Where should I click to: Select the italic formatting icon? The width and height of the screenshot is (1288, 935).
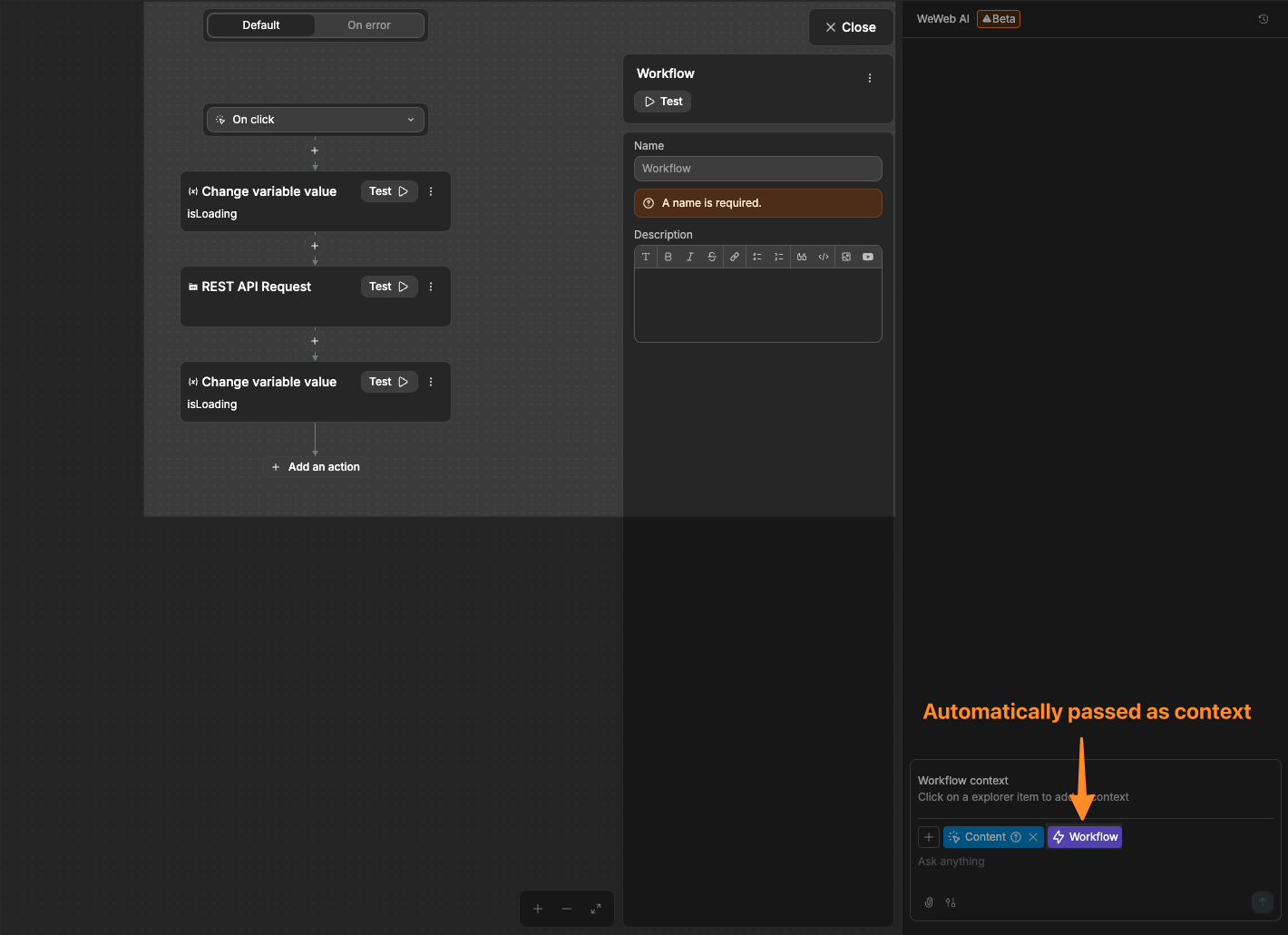(x=690, y=257)
